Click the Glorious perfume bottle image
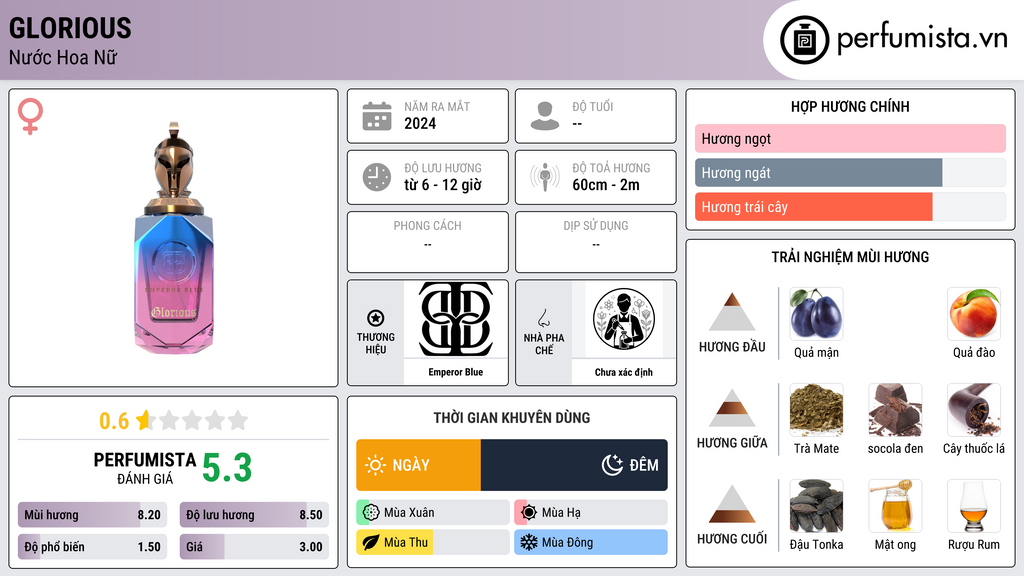The height and width of the screenshot is (576, 1024). point(174,238)
